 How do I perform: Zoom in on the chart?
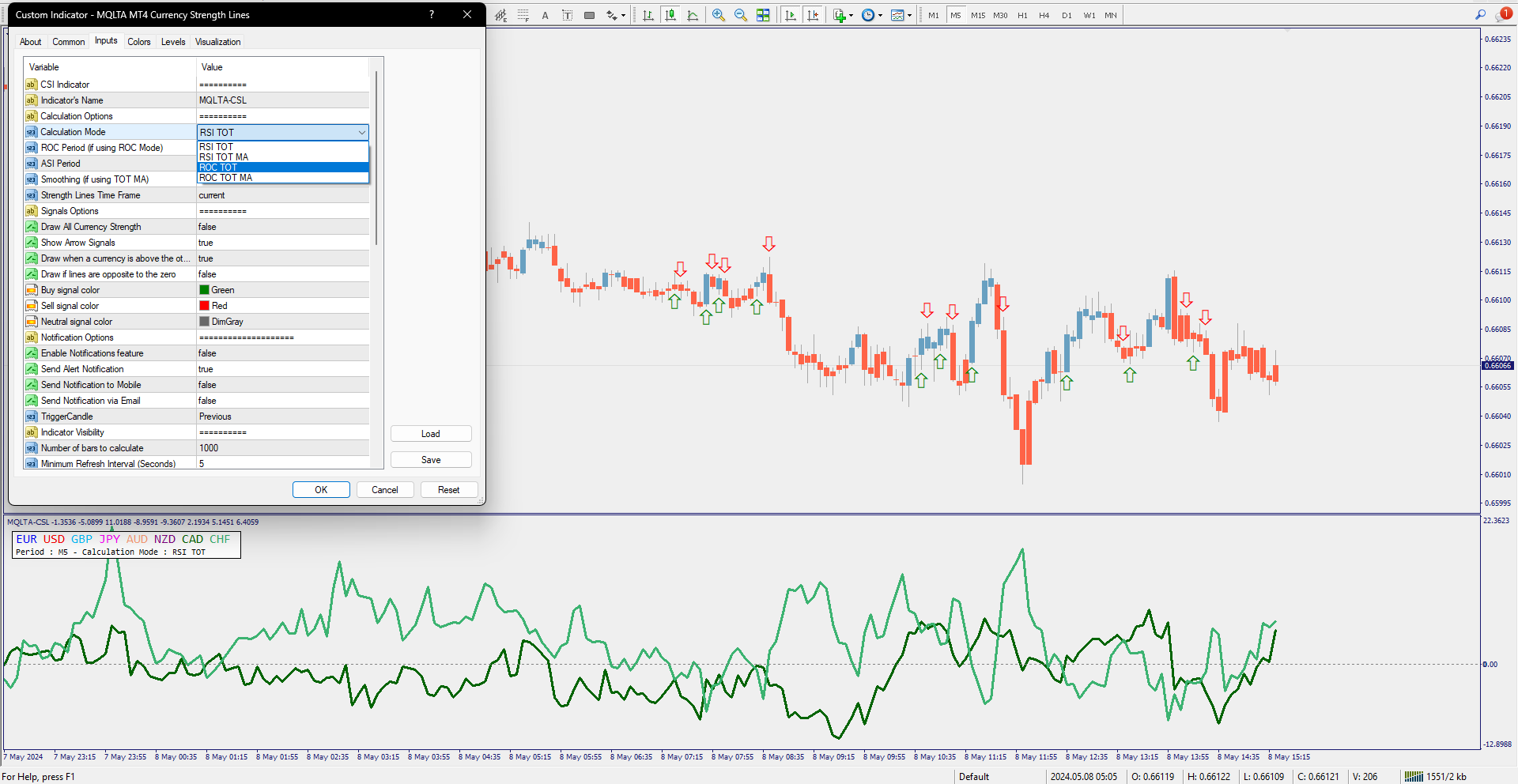click(x=719, y=15)
